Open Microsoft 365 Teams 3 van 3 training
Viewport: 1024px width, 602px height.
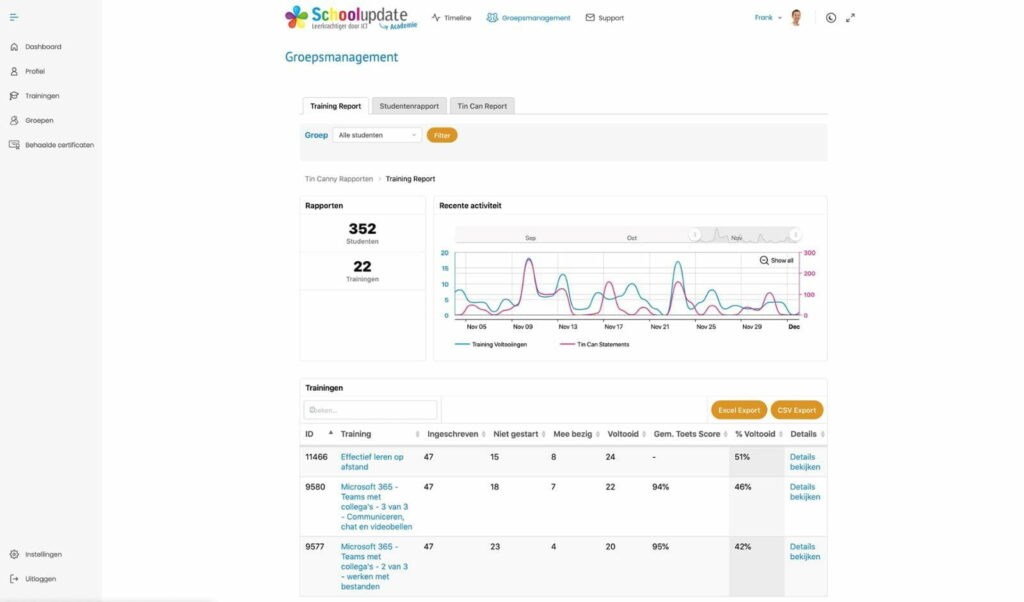click(x=376, y=507)
